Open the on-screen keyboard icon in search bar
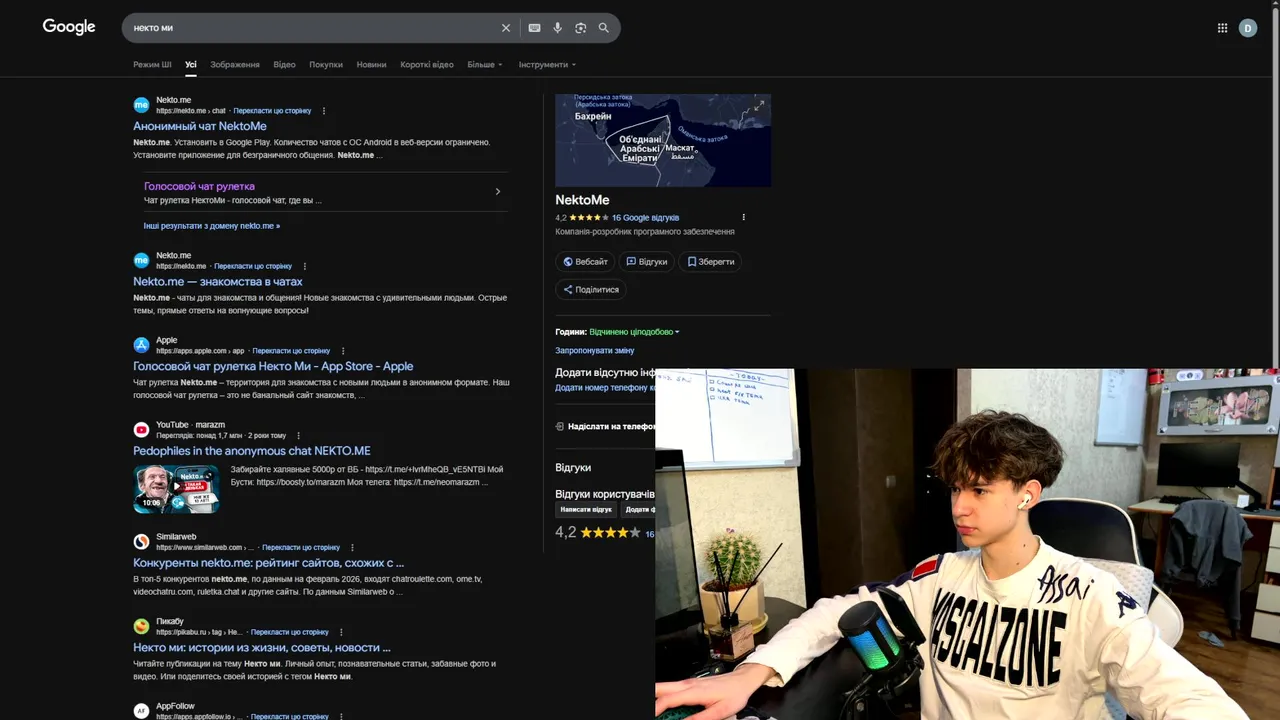 (x=534, y=28)
